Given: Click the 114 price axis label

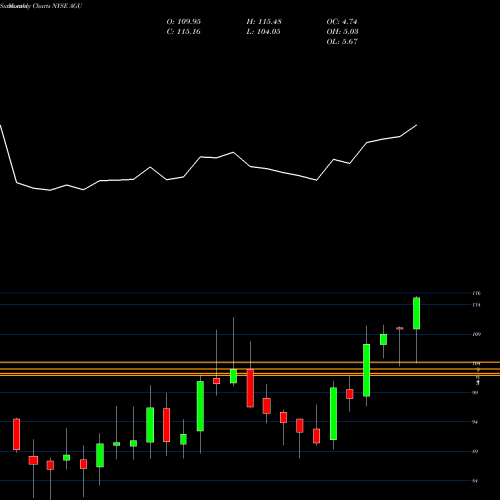Looking at the screenshot, I should [476, 305].
